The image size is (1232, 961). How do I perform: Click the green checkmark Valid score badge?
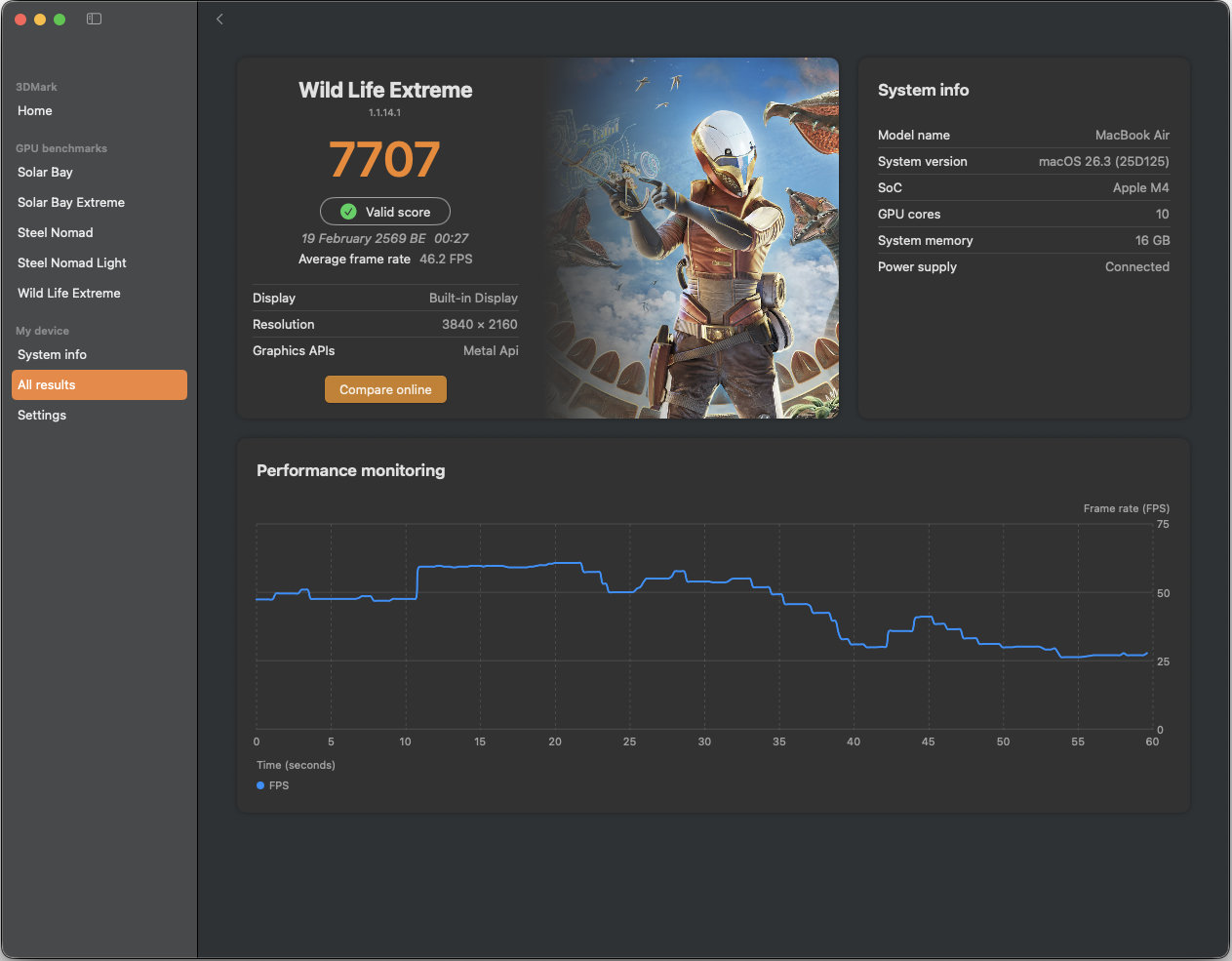click(385, 212)
